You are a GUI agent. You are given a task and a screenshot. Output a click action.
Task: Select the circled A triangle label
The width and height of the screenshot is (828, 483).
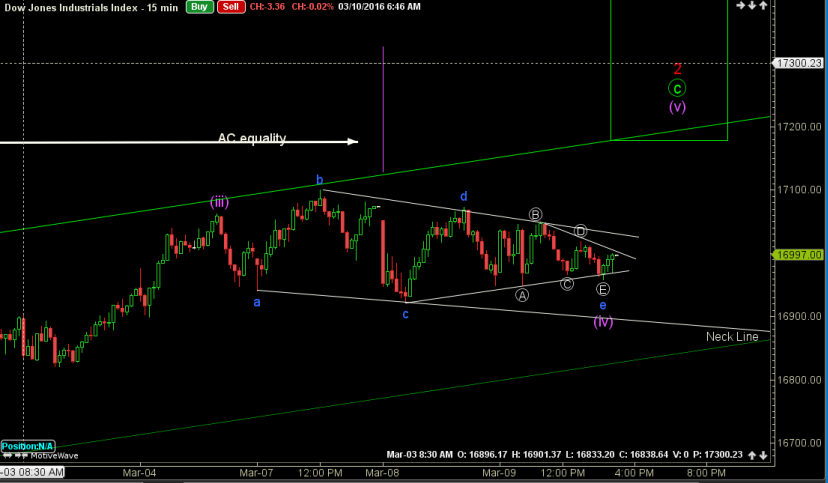522,296
